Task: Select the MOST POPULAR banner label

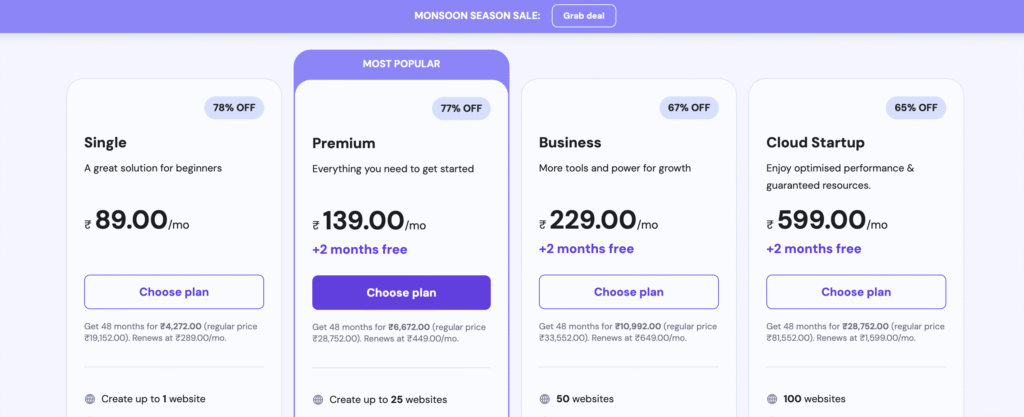Action: [401, 64]
